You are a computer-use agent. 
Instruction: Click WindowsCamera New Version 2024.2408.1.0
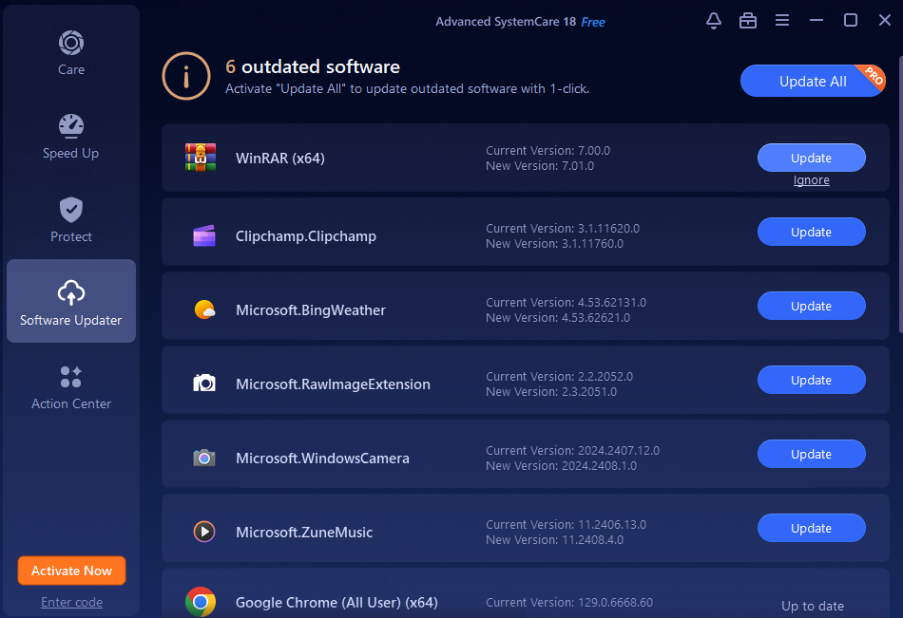[x=561, y=465]
